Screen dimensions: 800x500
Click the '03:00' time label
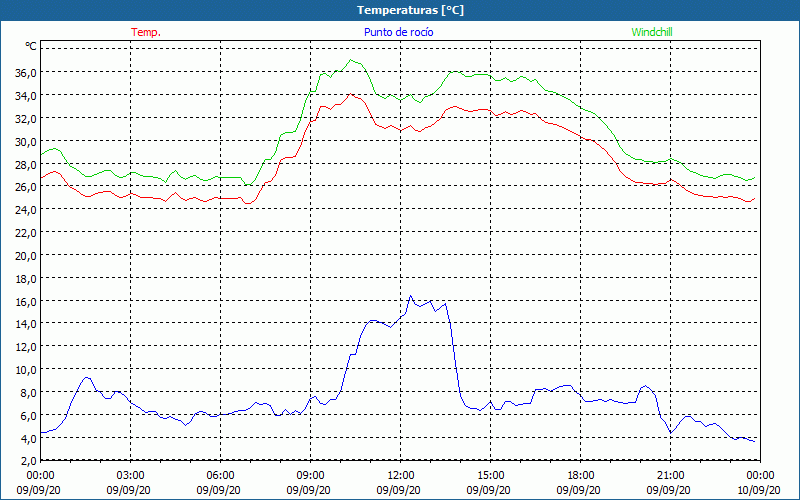131,476
